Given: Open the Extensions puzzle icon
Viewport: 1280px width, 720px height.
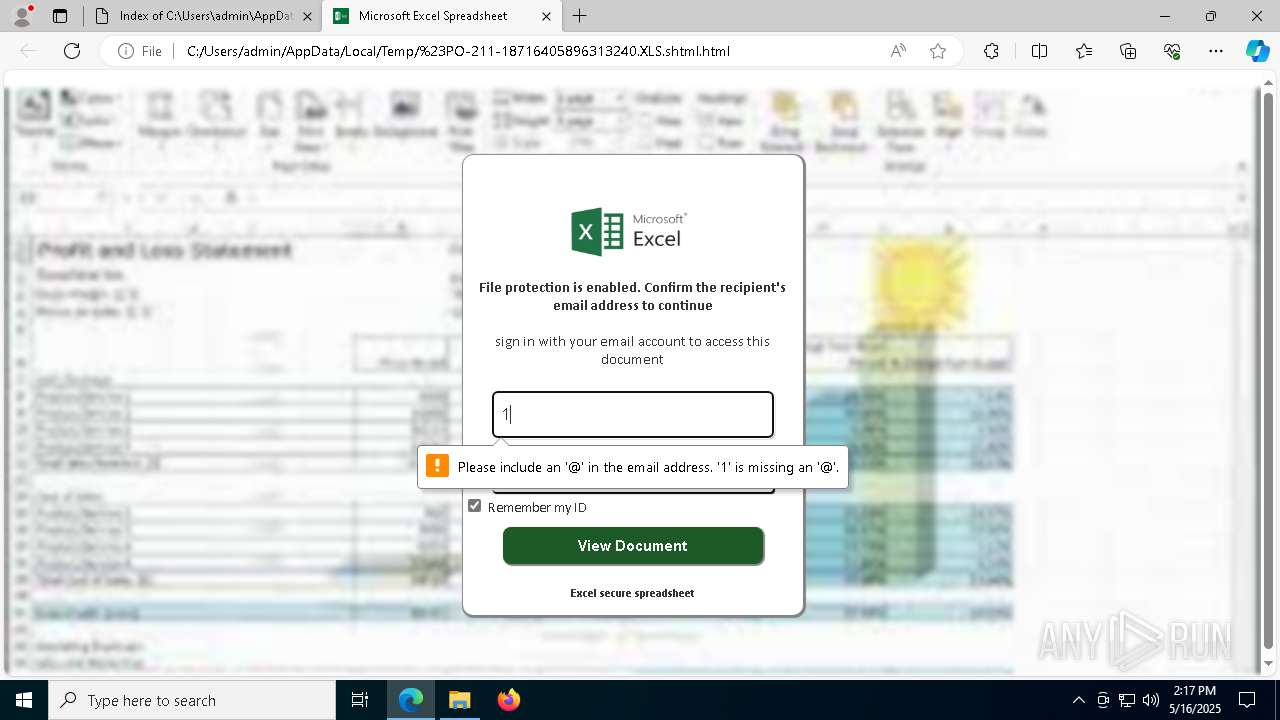Looking at the screenshot, I should 991,51.
